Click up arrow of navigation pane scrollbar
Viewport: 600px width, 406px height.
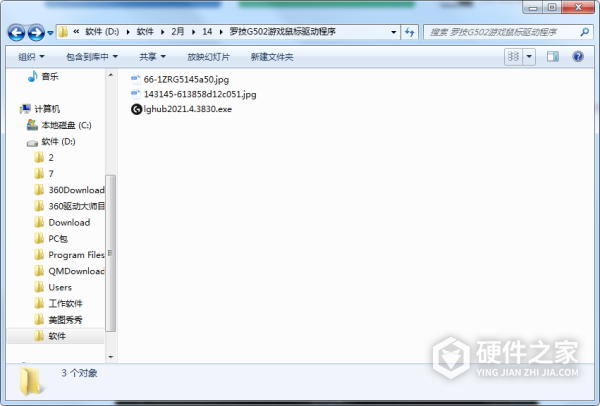[x=111, y=75]
